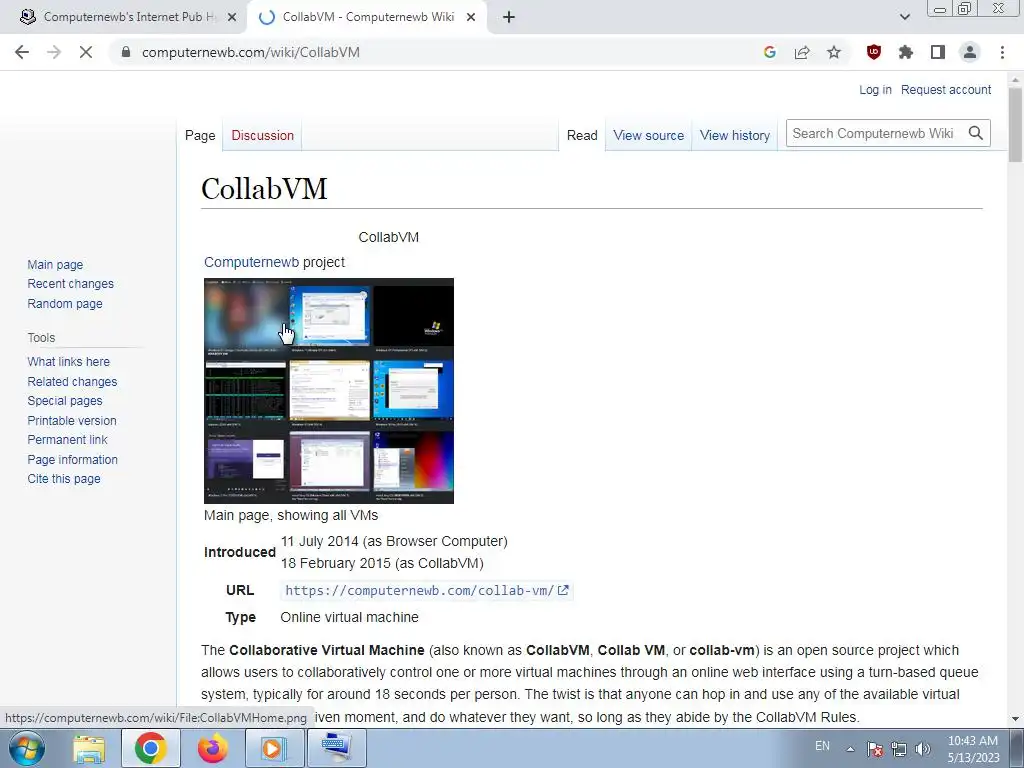Open the Printable version

[72, 421]
